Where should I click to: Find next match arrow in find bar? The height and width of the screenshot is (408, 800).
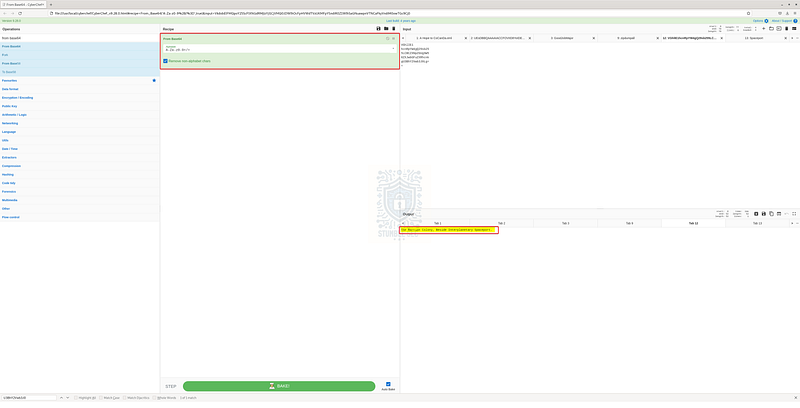tap(67, 397)
